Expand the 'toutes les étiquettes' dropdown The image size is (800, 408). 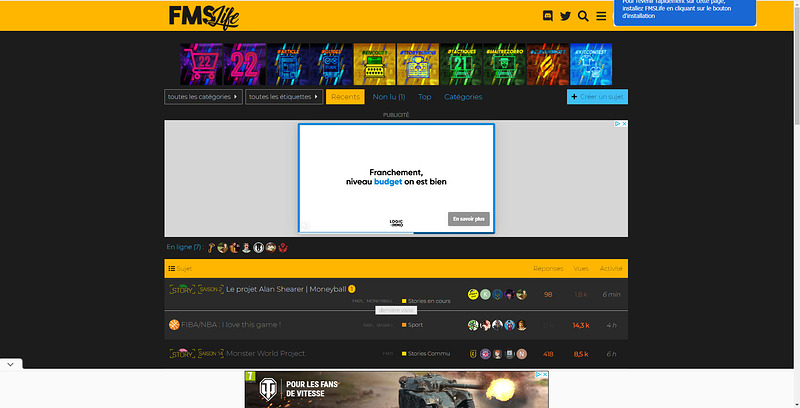284,97
